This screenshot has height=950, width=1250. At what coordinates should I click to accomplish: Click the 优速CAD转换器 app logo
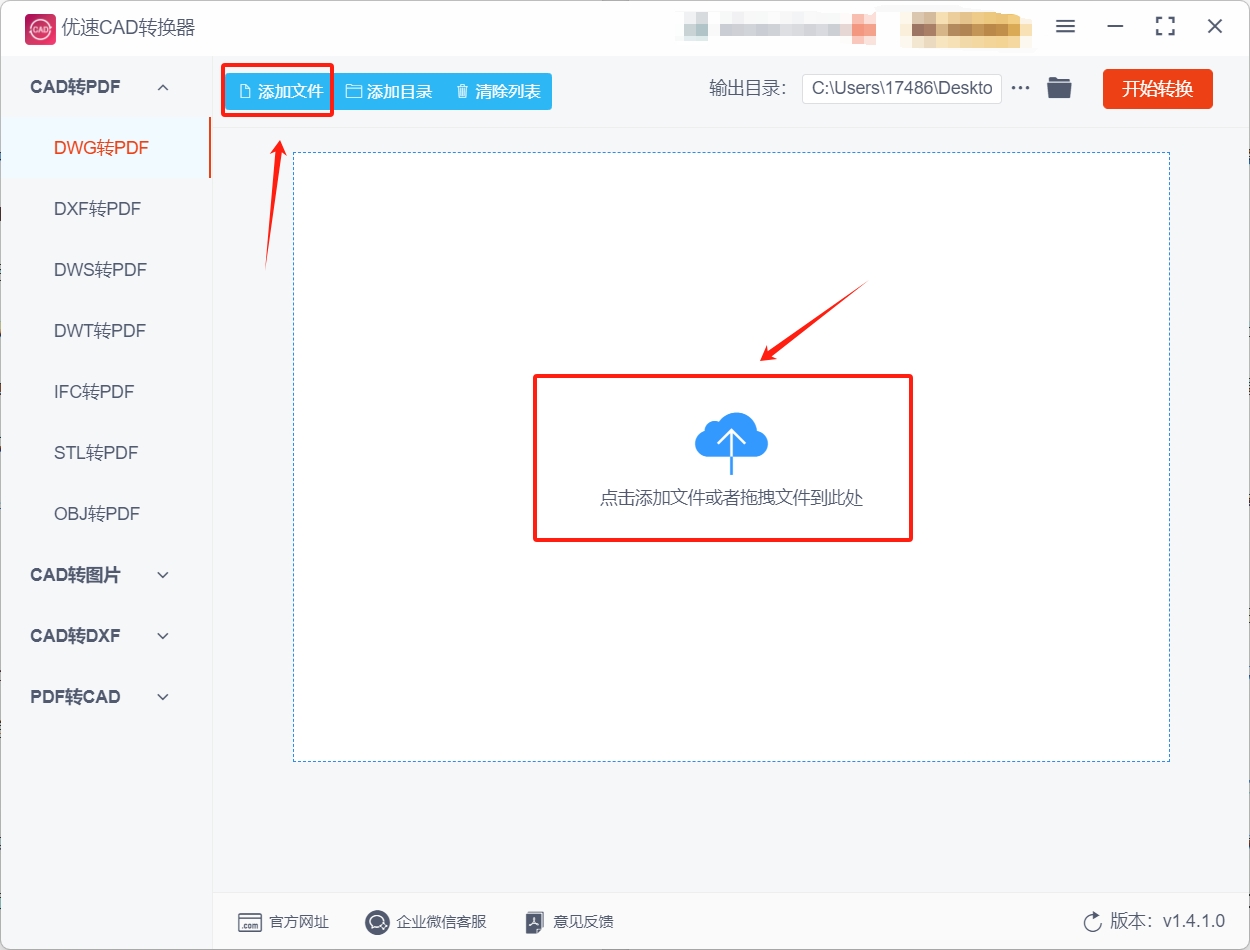tap(39, 28)
